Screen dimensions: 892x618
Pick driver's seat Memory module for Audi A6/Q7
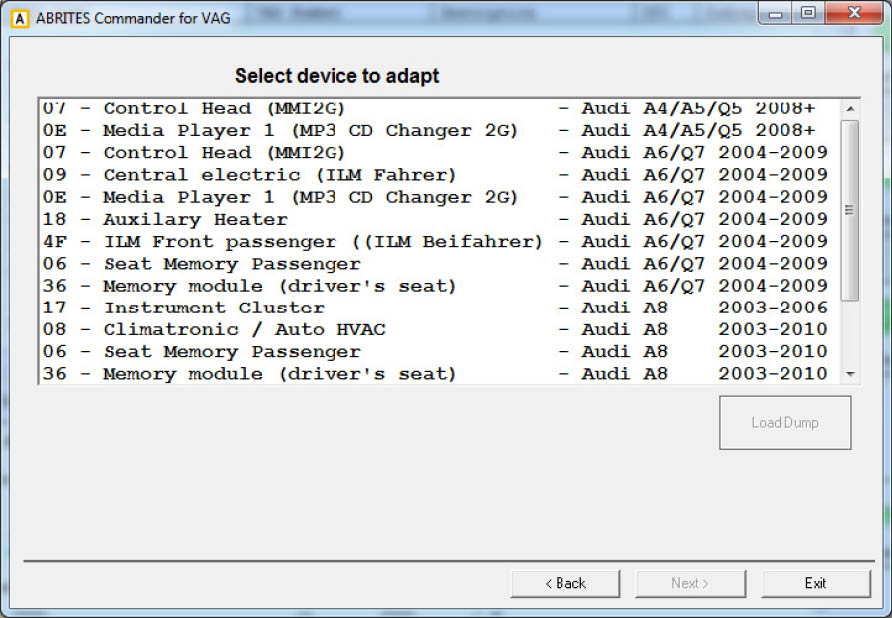pyautogui.click(x=435, y=286)
